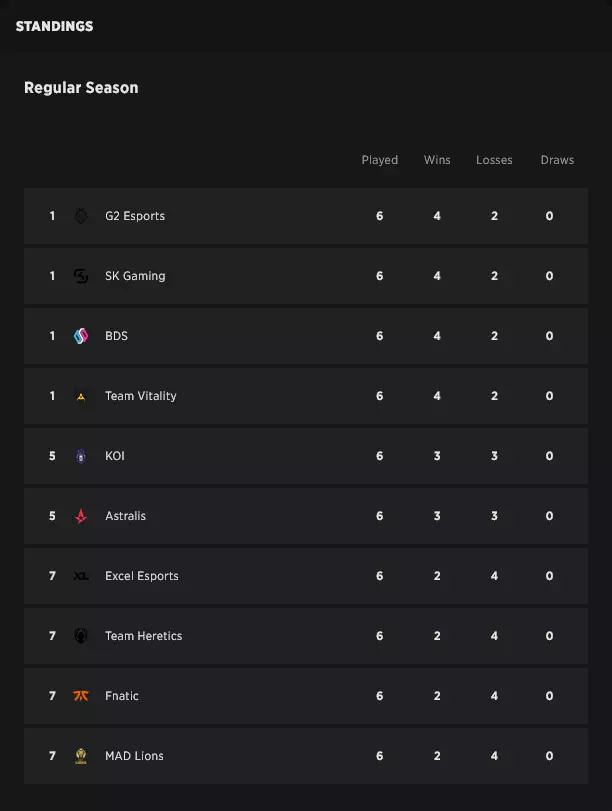Open the G2 Esports team page
612x811 pixels.
click(x=136, y=216)
